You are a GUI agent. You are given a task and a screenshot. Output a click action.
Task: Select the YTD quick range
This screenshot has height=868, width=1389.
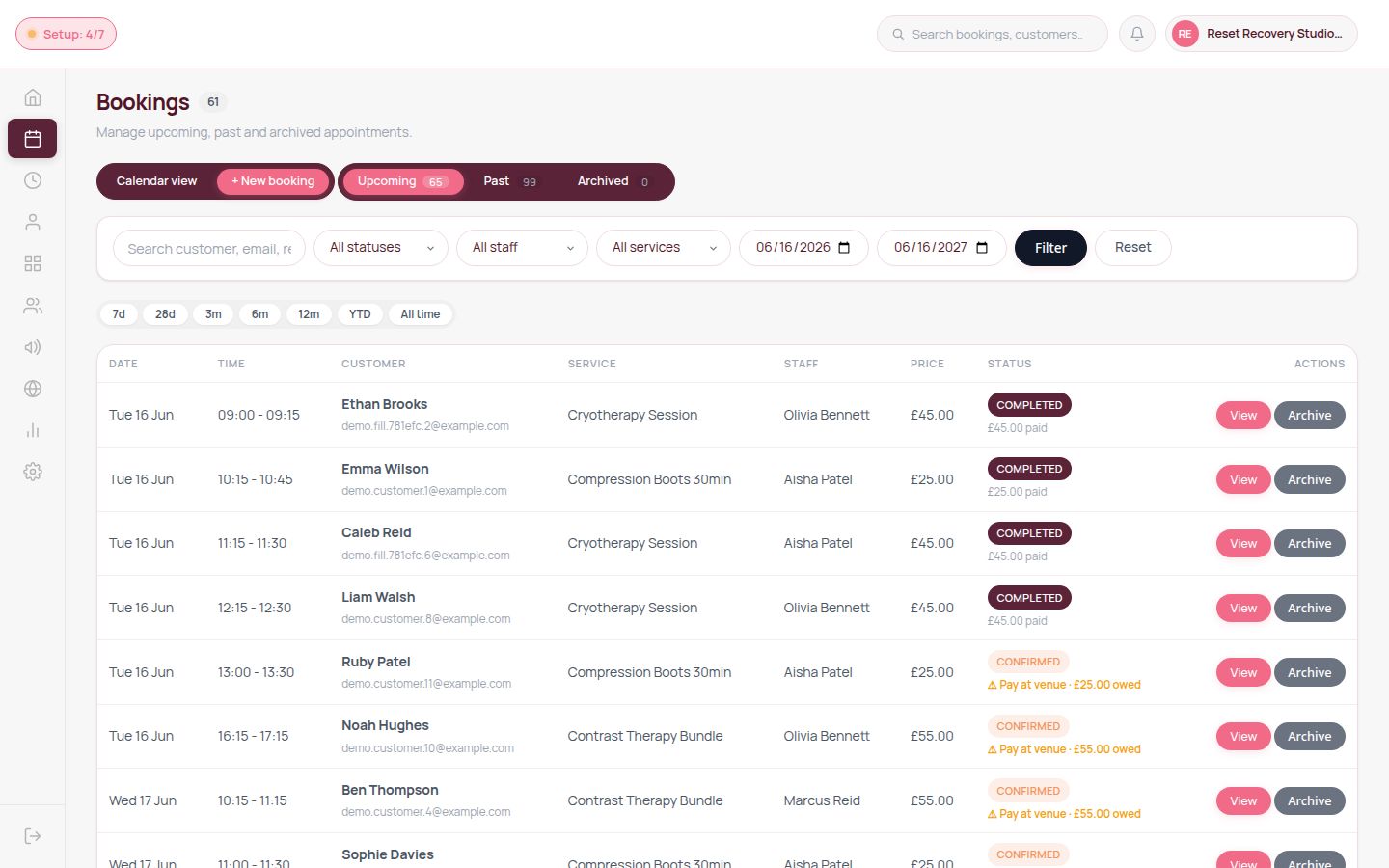[x=360, y=314]
